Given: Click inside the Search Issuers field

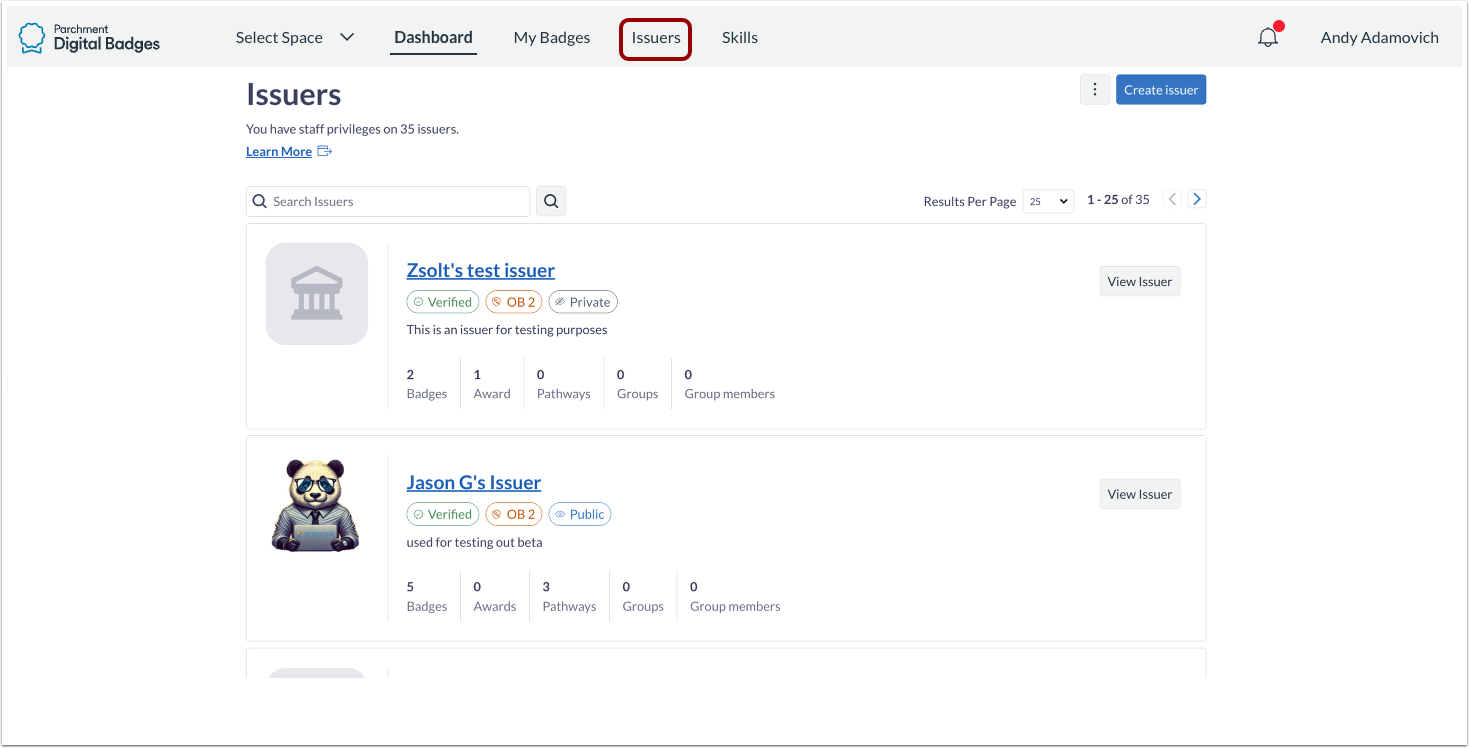Looking at the screenshot, I should (388, 201).
